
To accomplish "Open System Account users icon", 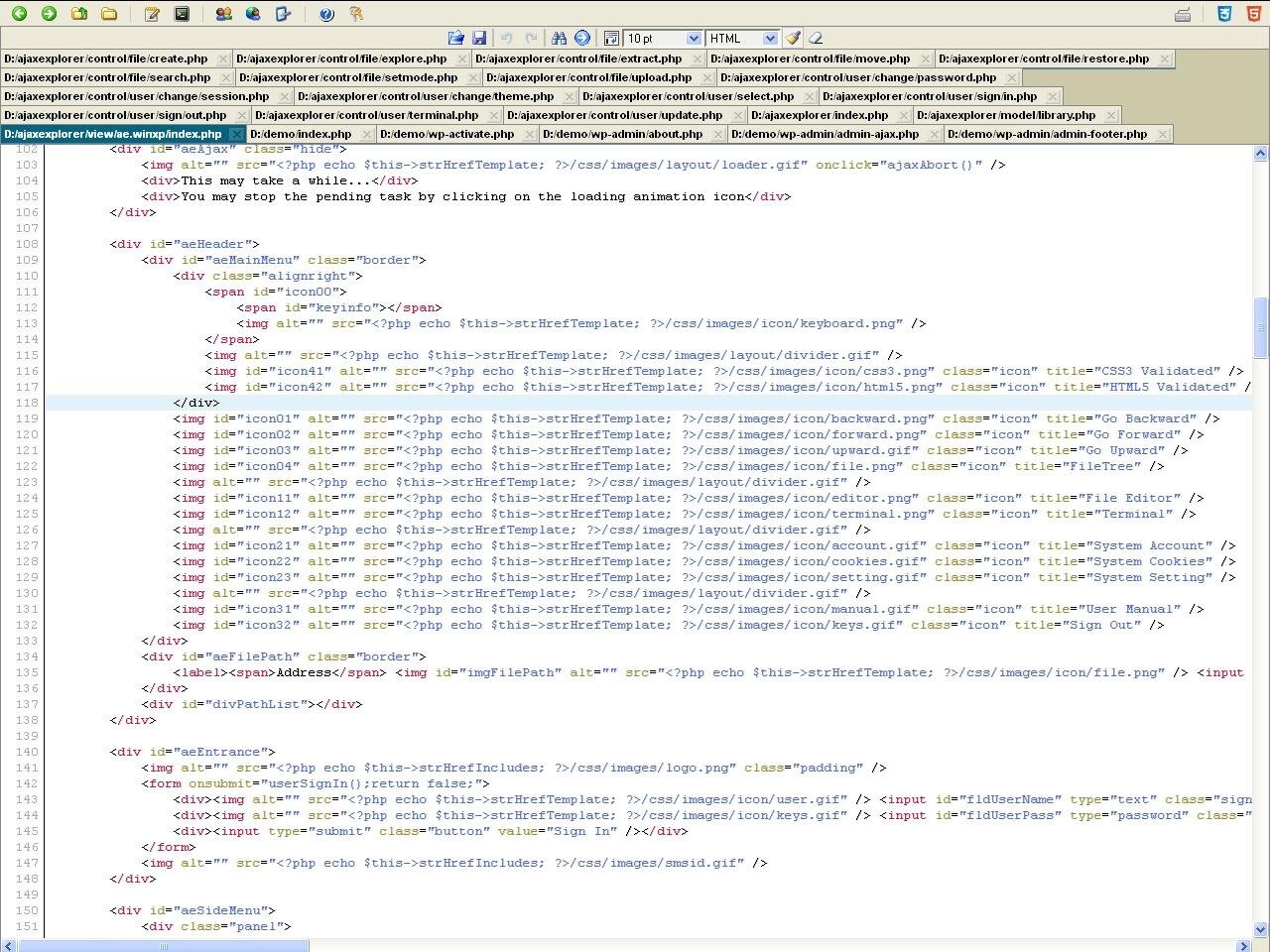I will click(223, 14).
